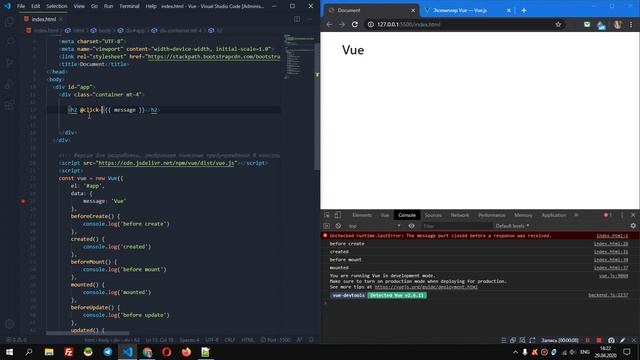Open FileZilla from the taskbar
640x360 pixels.
click(68, 352)
